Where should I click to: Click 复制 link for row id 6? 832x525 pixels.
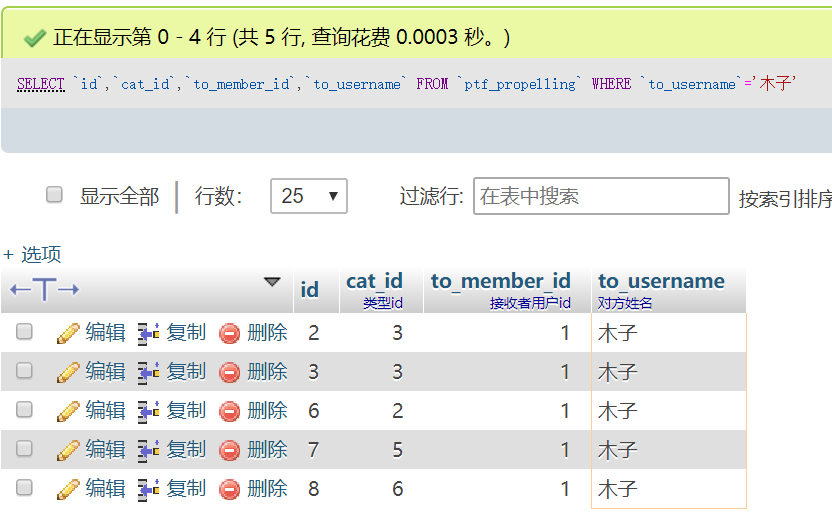[186, 410]
